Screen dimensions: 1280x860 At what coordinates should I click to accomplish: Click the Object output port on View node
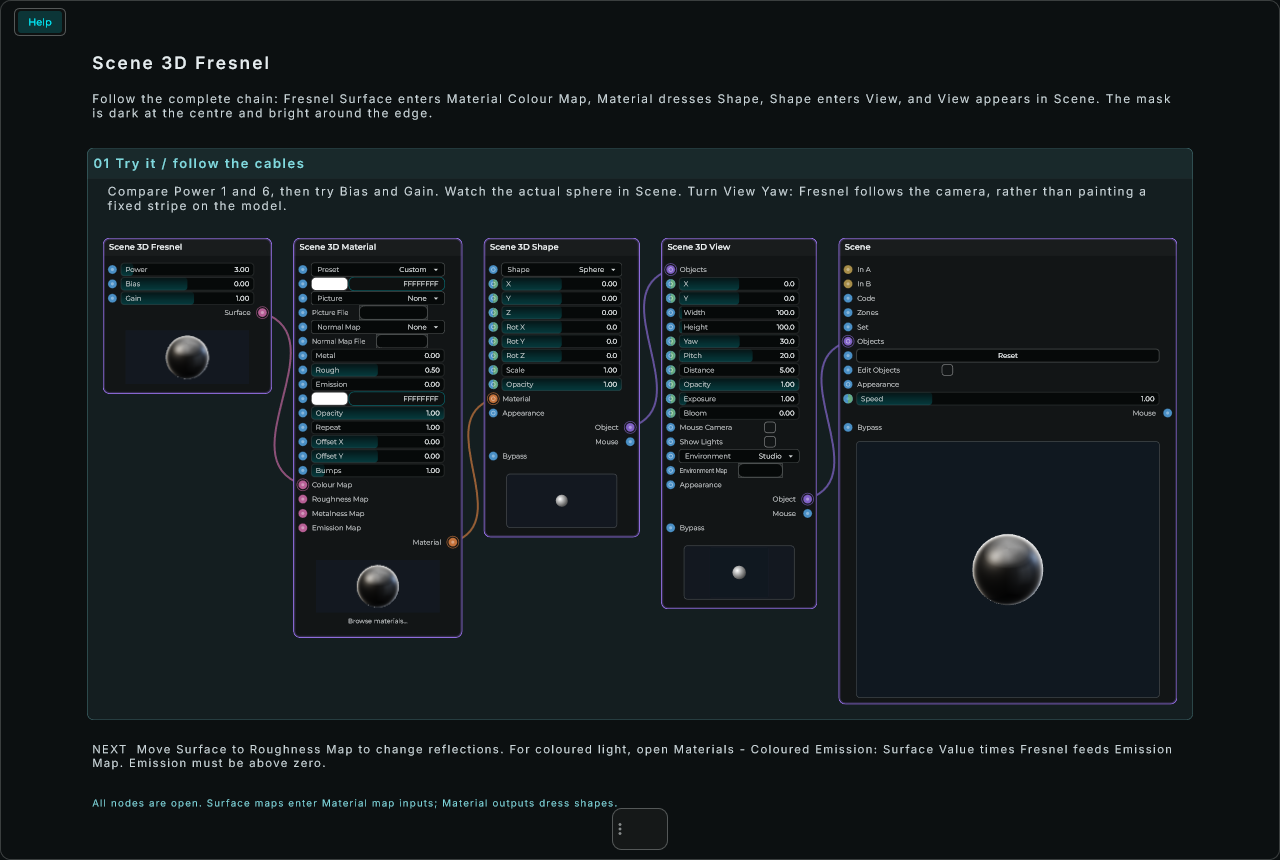click(807, 499)
